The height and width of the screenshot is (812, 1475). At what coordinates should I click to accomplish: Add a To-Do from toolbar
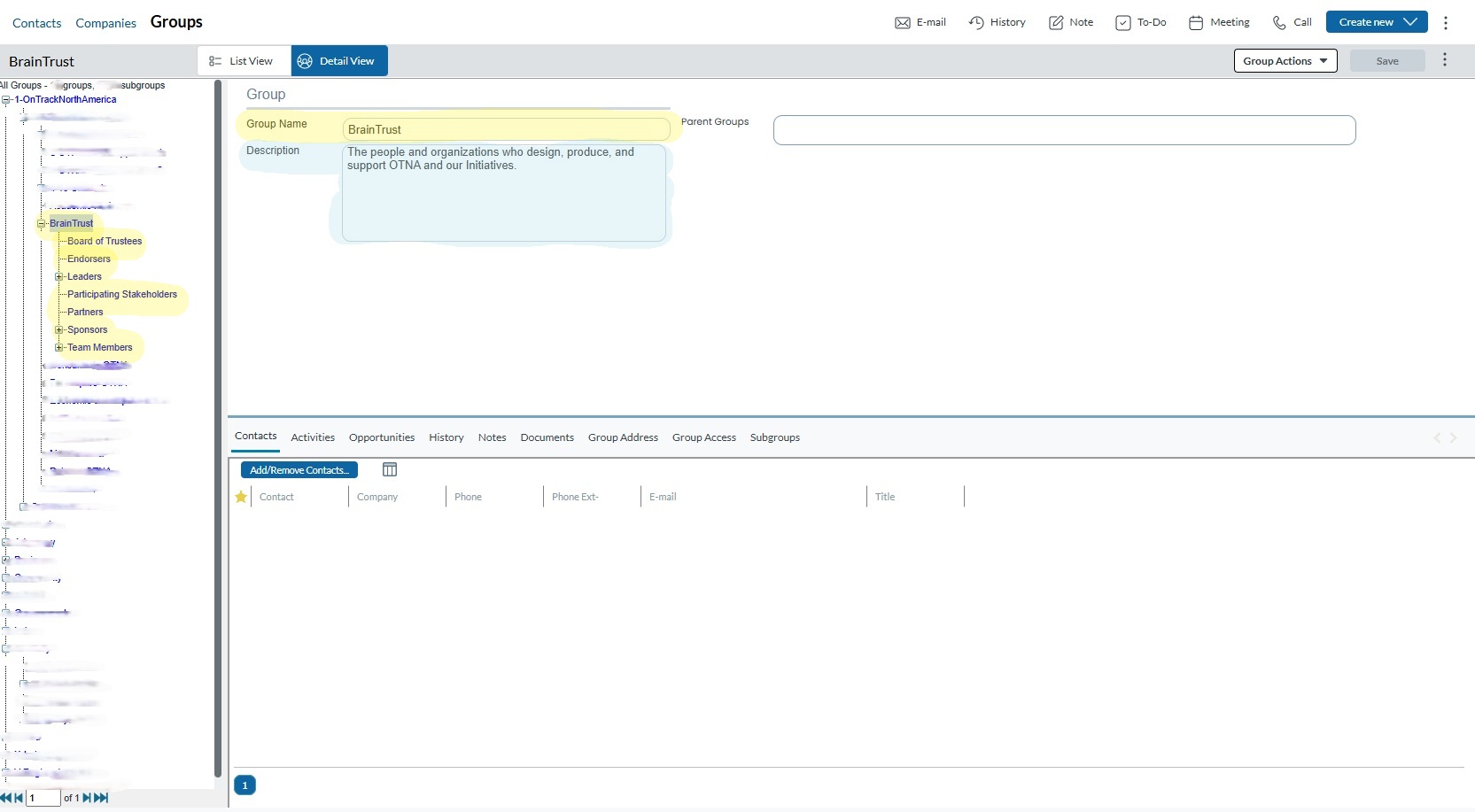tap(1123, 23)
